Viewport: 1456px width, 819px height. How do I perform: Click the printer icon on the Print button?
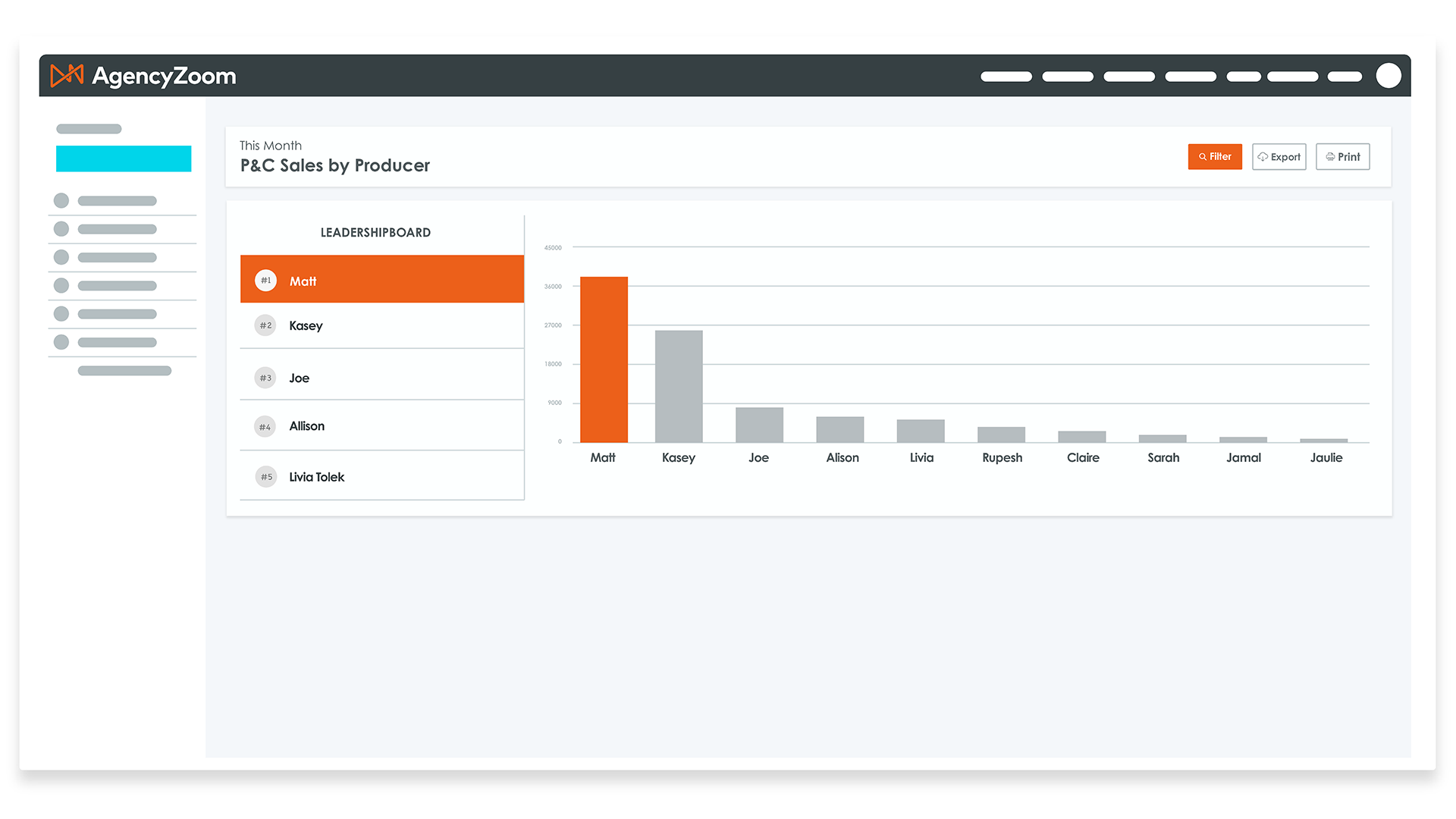pyautogui.click(x=1331, y=156)
